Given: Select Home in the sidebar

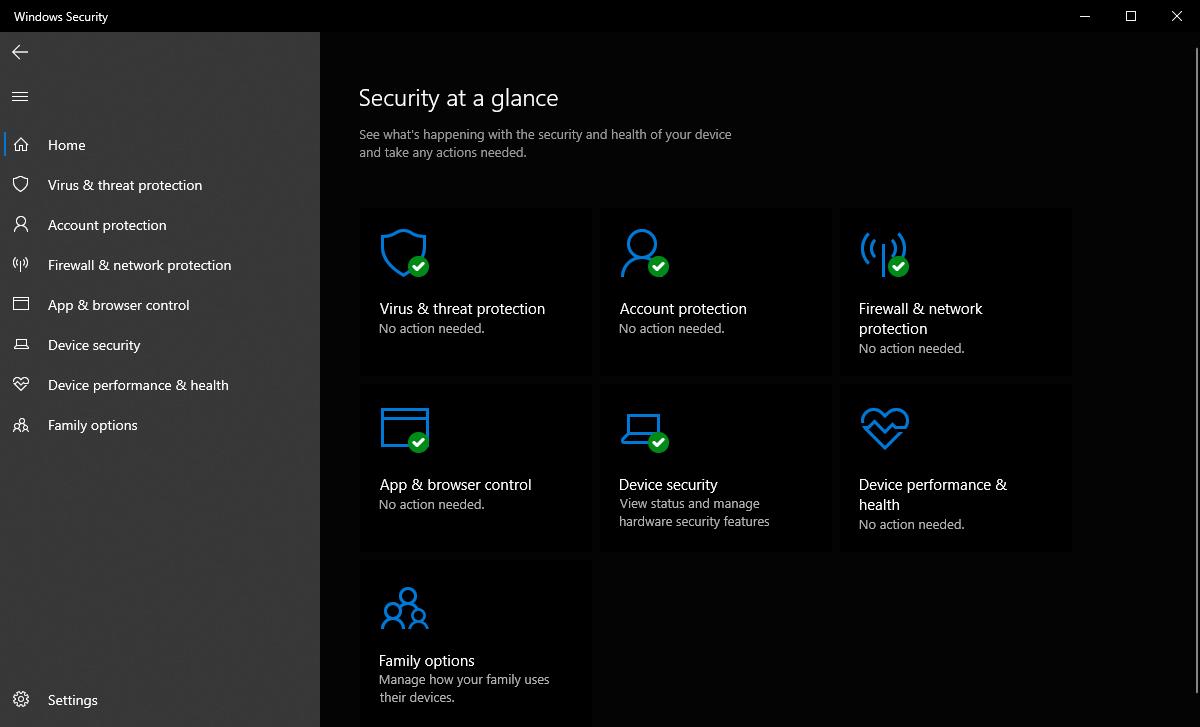Looking at the screenshot, I should click(160, 145).
